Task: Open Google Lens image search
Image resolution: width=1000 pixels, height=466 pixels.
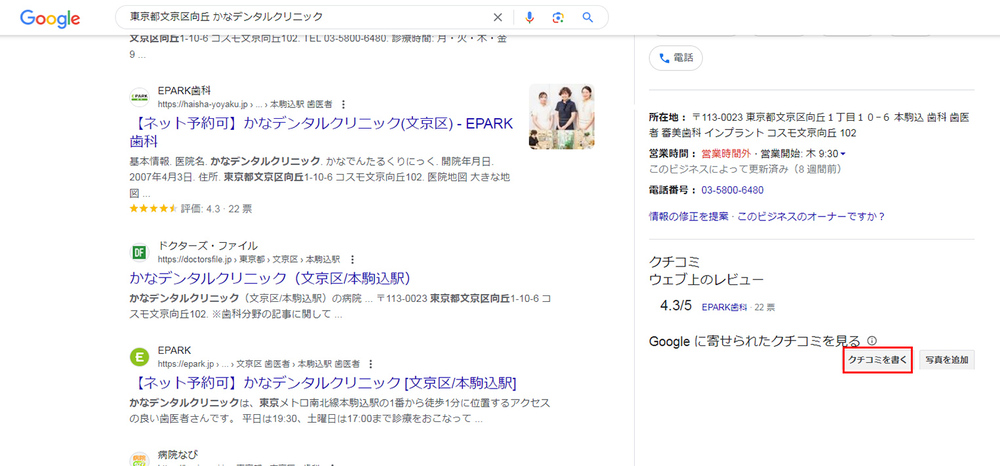Action: pyautogui.click(x=558, y=17)
